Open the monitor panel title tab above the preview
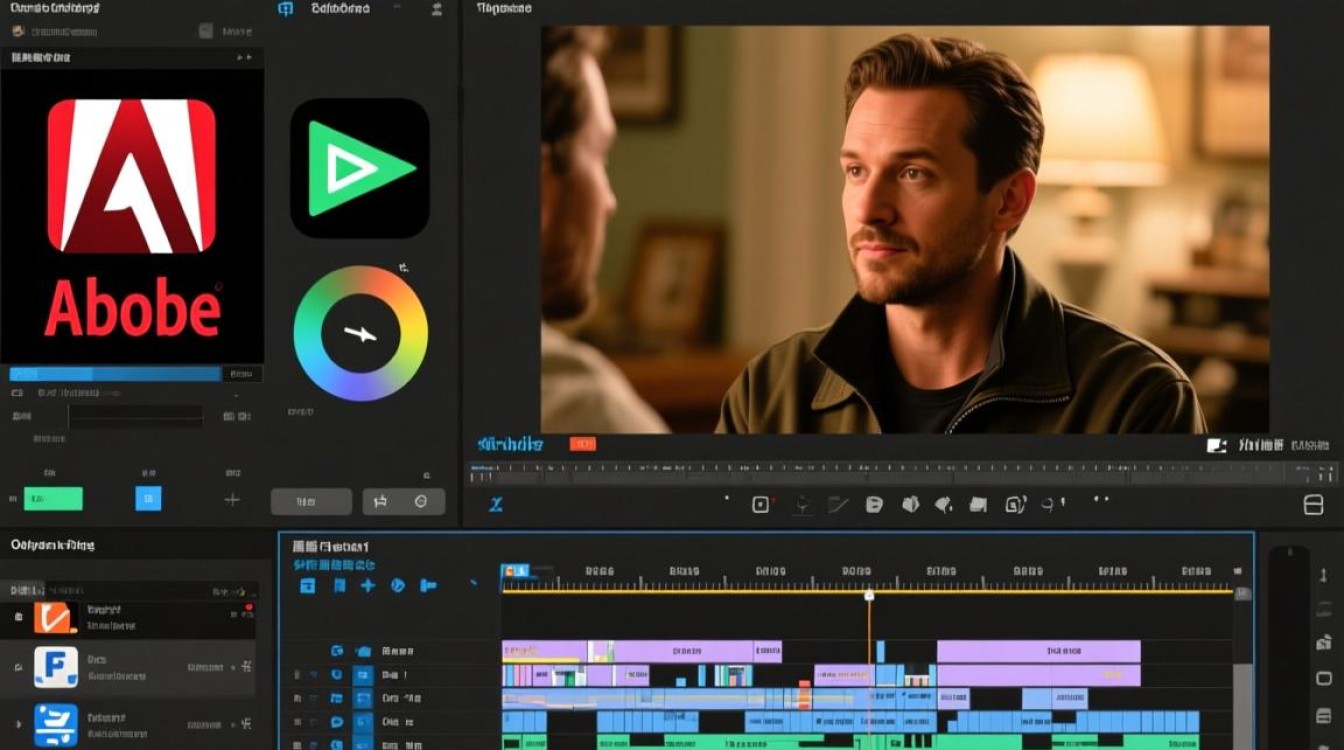Image resolution: width=1344 pixels, height=750 pixels. pyautogui.click(x=504, y=8)
